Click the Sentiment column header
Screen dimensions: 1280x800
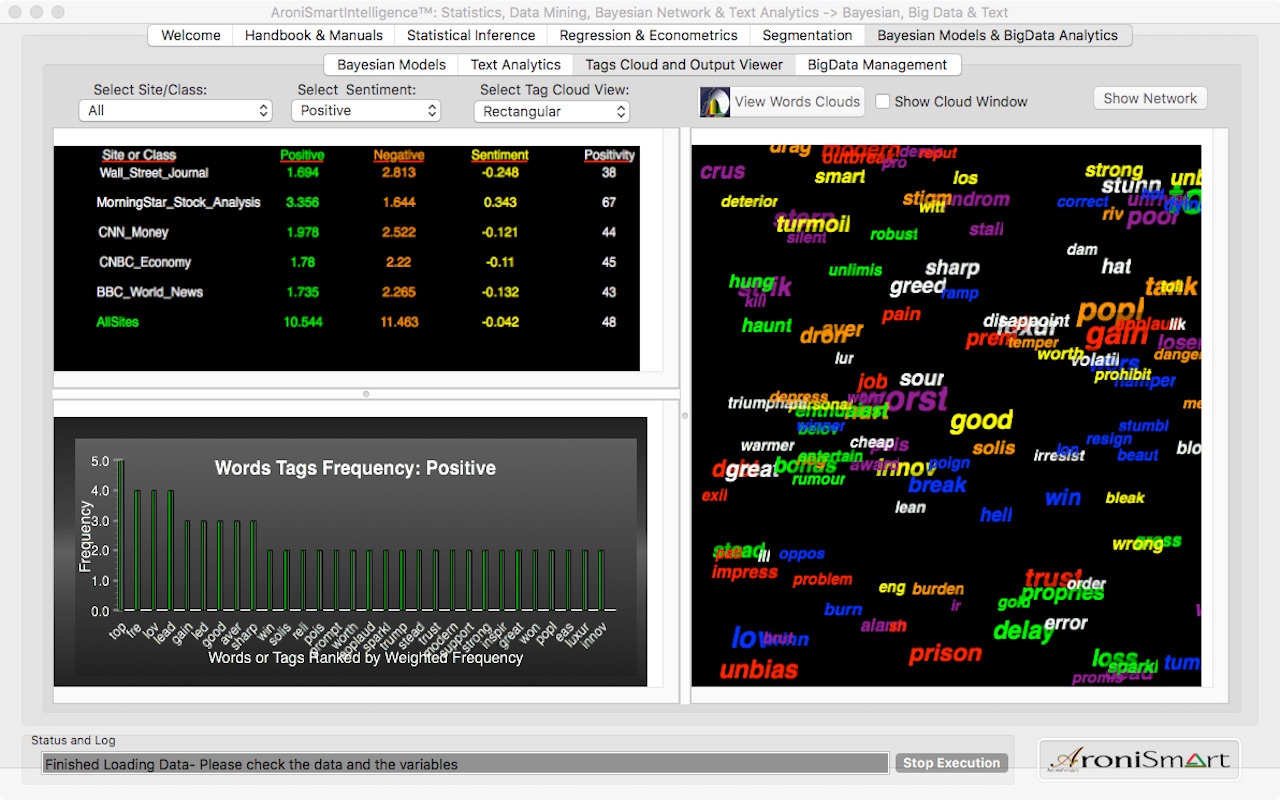click(x=500, y=155)
